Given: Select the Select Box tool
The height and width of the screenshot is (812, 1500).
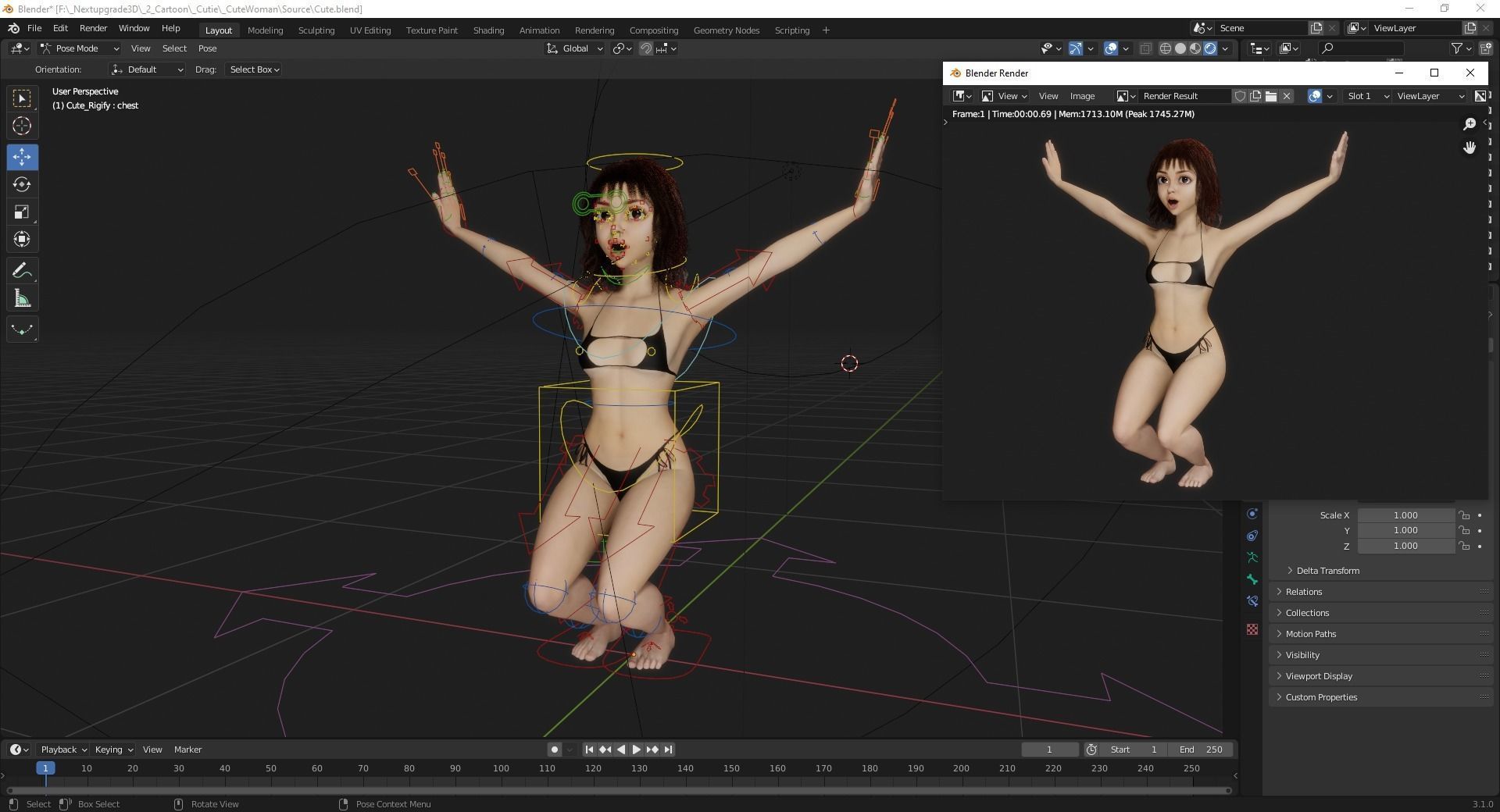Looking at the screenshot, I should 22,98.
